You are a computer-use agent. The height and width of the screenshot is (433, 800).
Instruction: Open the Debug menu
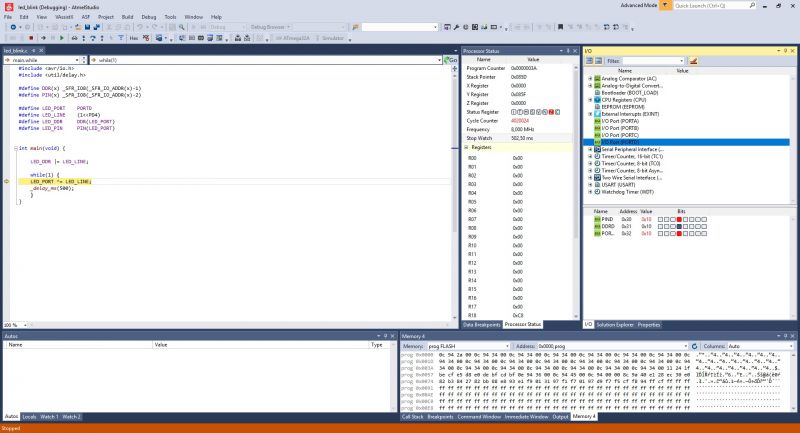[x=148, y=17]
